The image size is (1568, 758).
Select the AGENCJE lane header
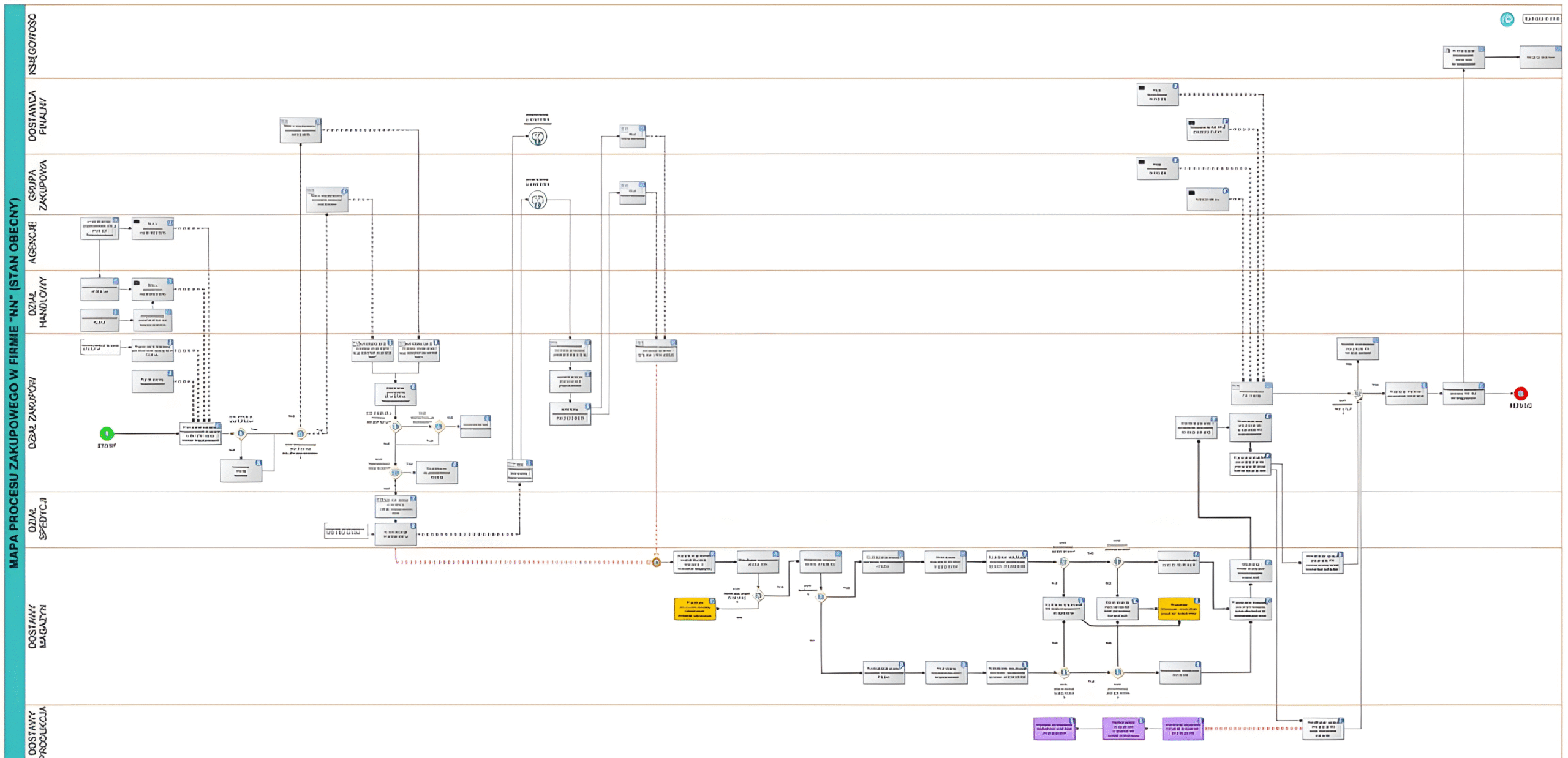pos(32,242)
